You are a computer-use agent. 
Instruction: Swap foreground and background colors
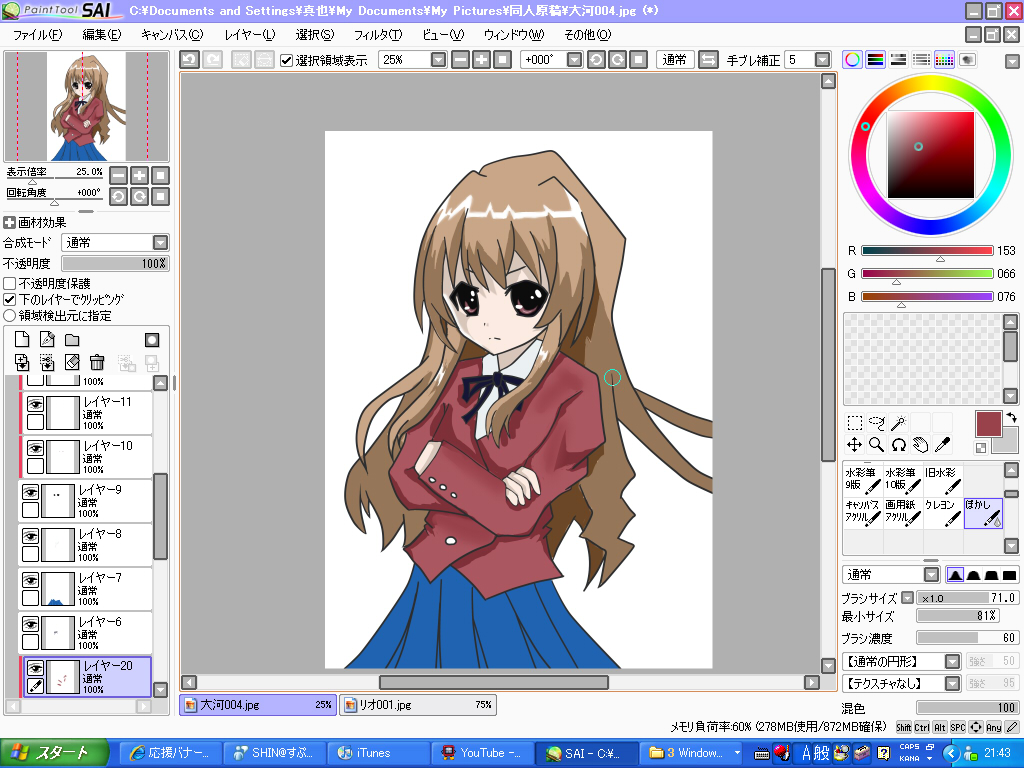pos(1011,417)
